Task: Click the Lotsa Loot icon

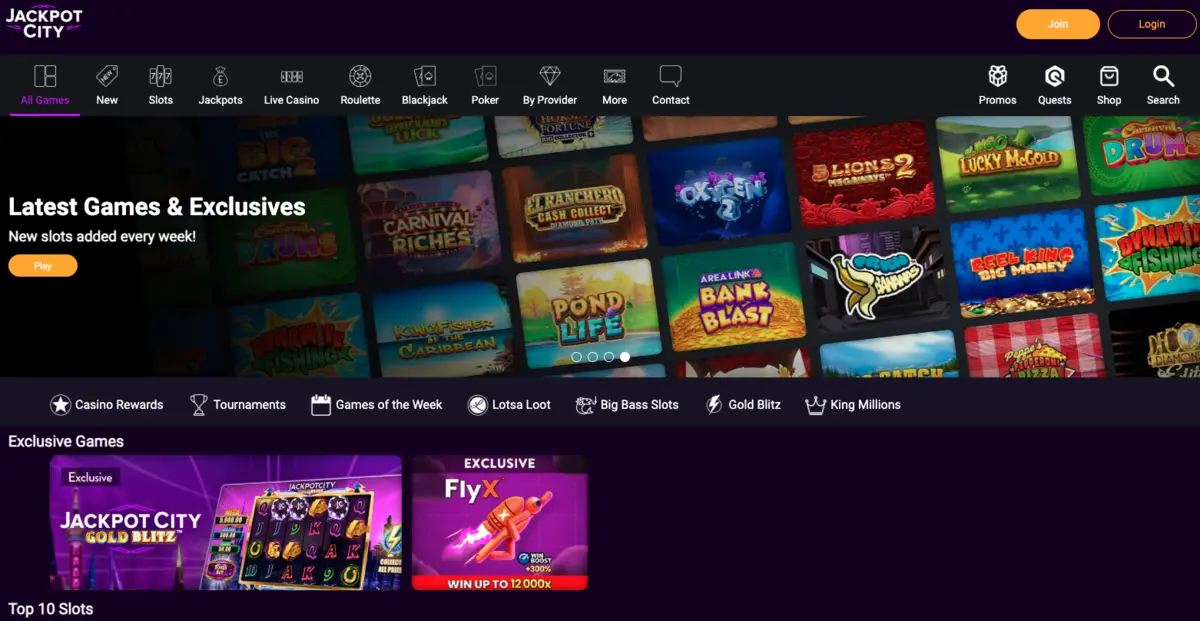Action: pos(477,405)
